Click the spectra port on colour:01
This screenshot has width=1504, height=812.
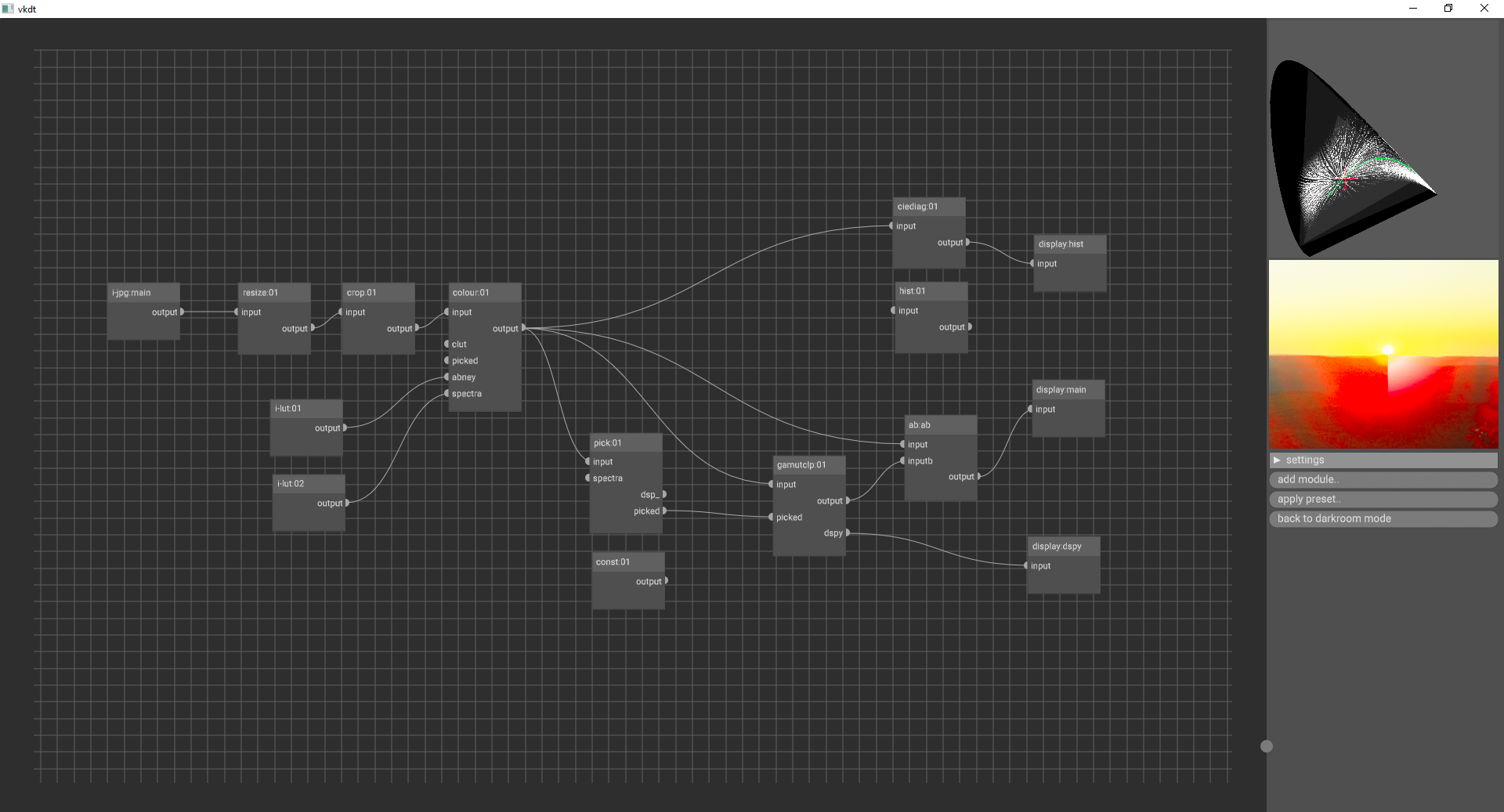coord(447,394)
